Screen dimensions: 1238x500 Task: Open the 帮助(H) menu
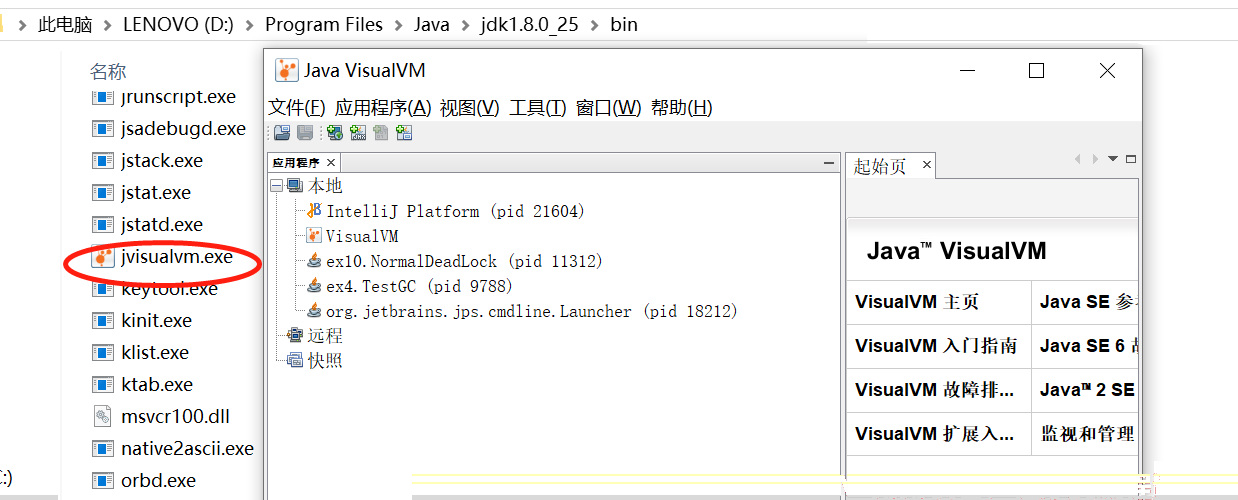(x=682, y=108)
